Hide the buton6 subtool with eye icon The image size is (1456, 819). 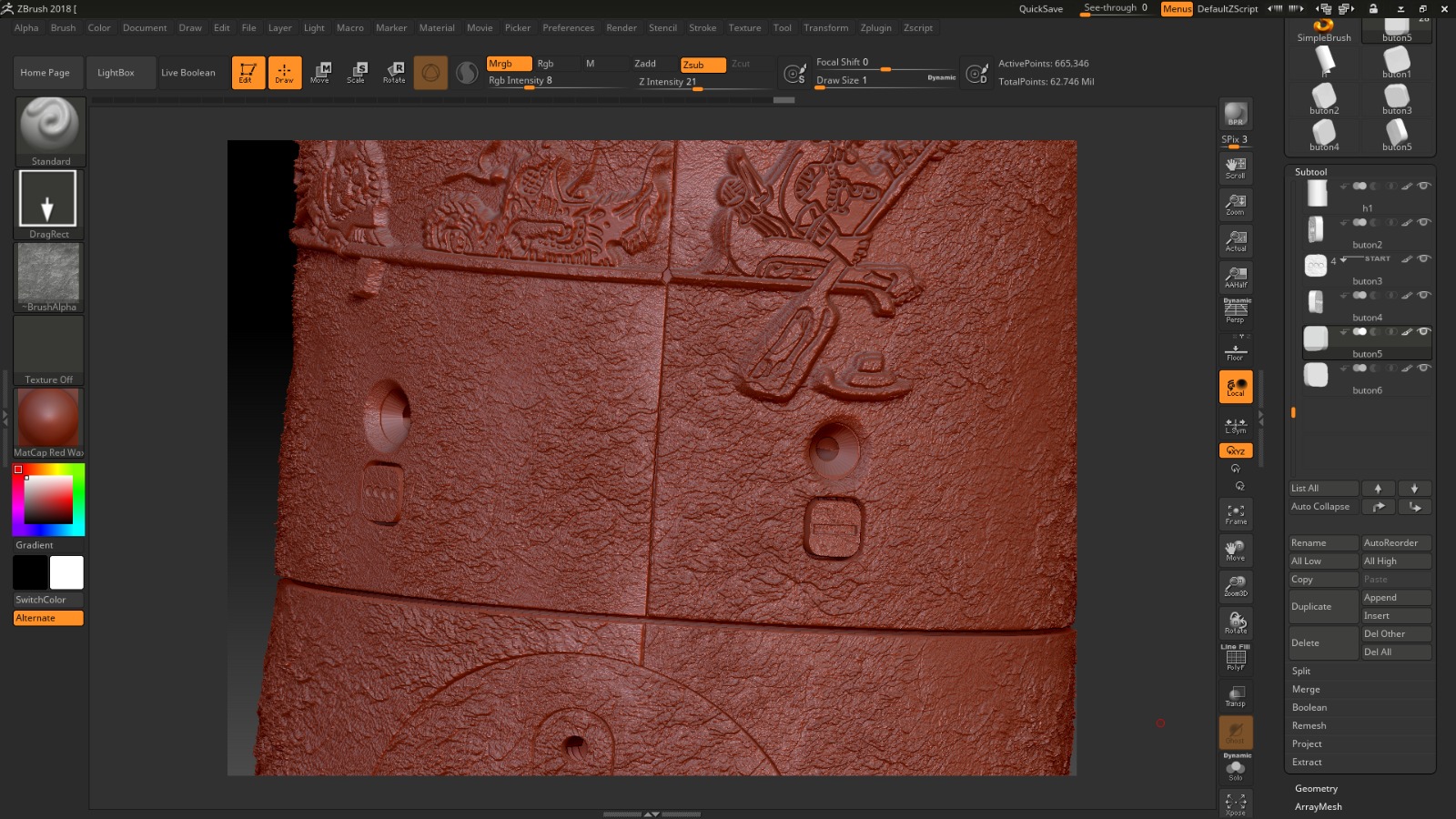tap(1424, 368)
